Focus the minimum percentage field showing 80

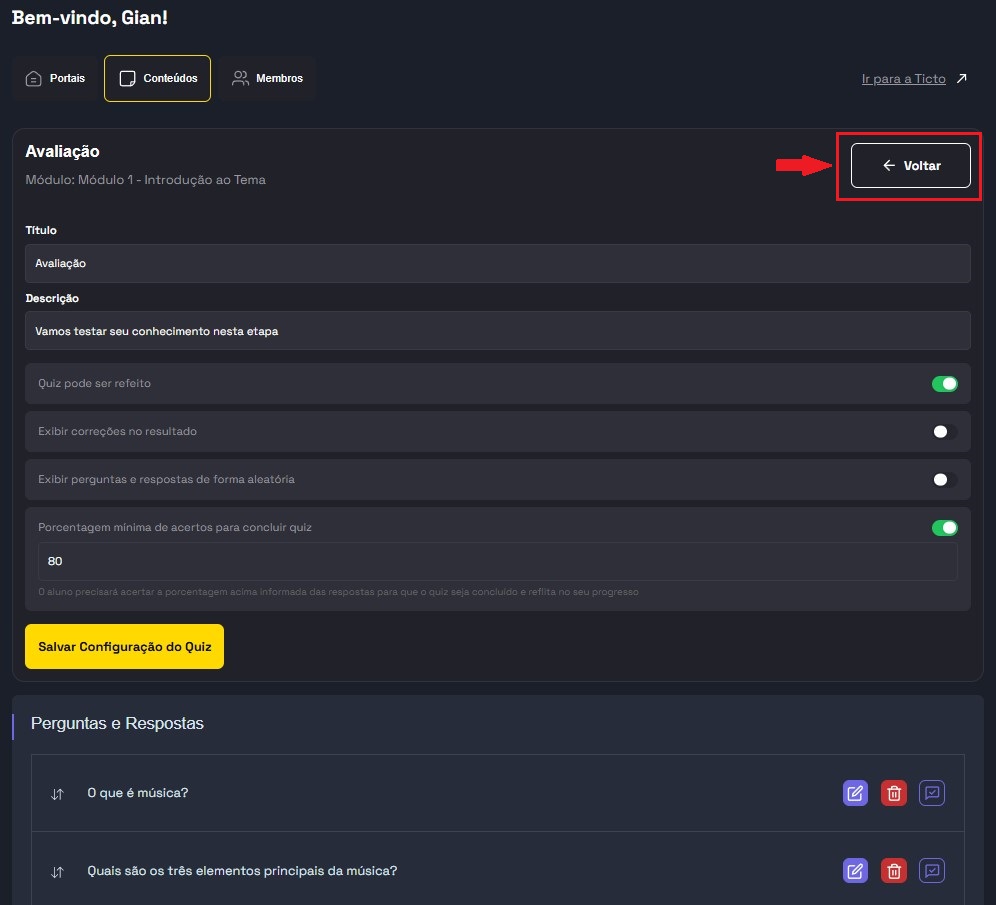pos(497,562)
